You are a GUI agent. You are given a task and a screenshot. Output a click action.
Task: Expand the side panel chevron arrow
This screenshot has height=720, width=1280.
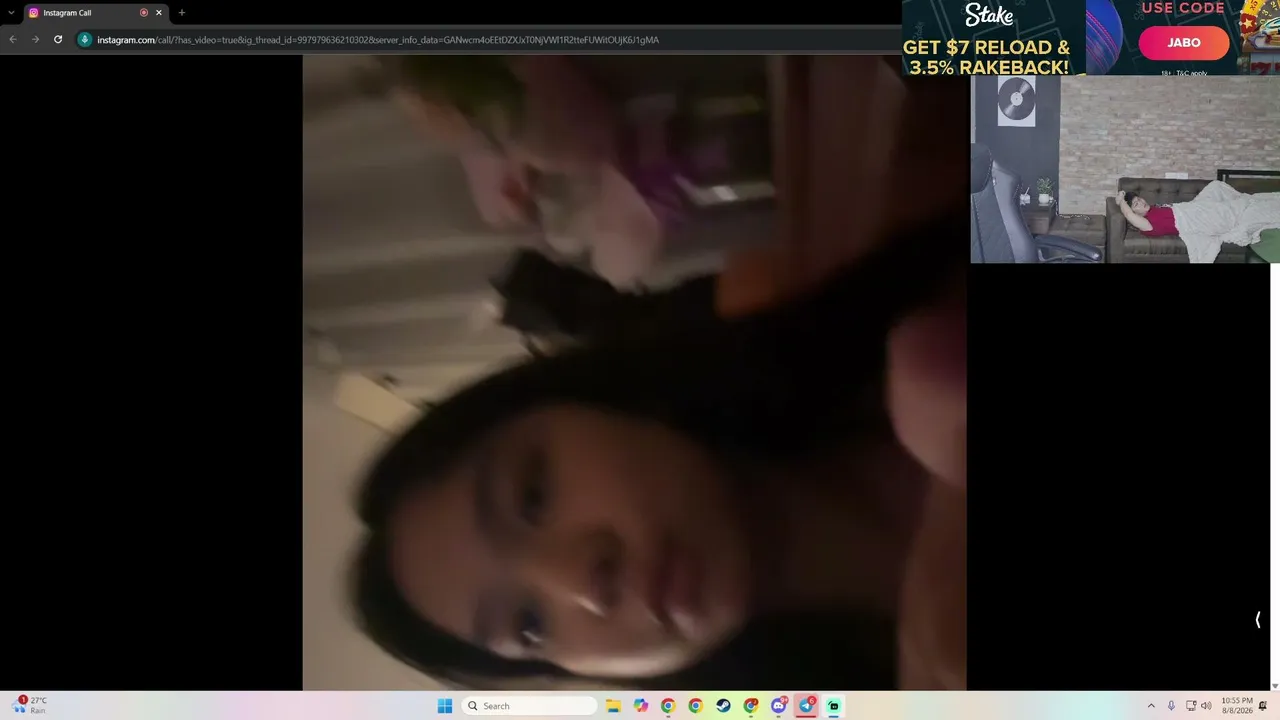point(1257,620)
